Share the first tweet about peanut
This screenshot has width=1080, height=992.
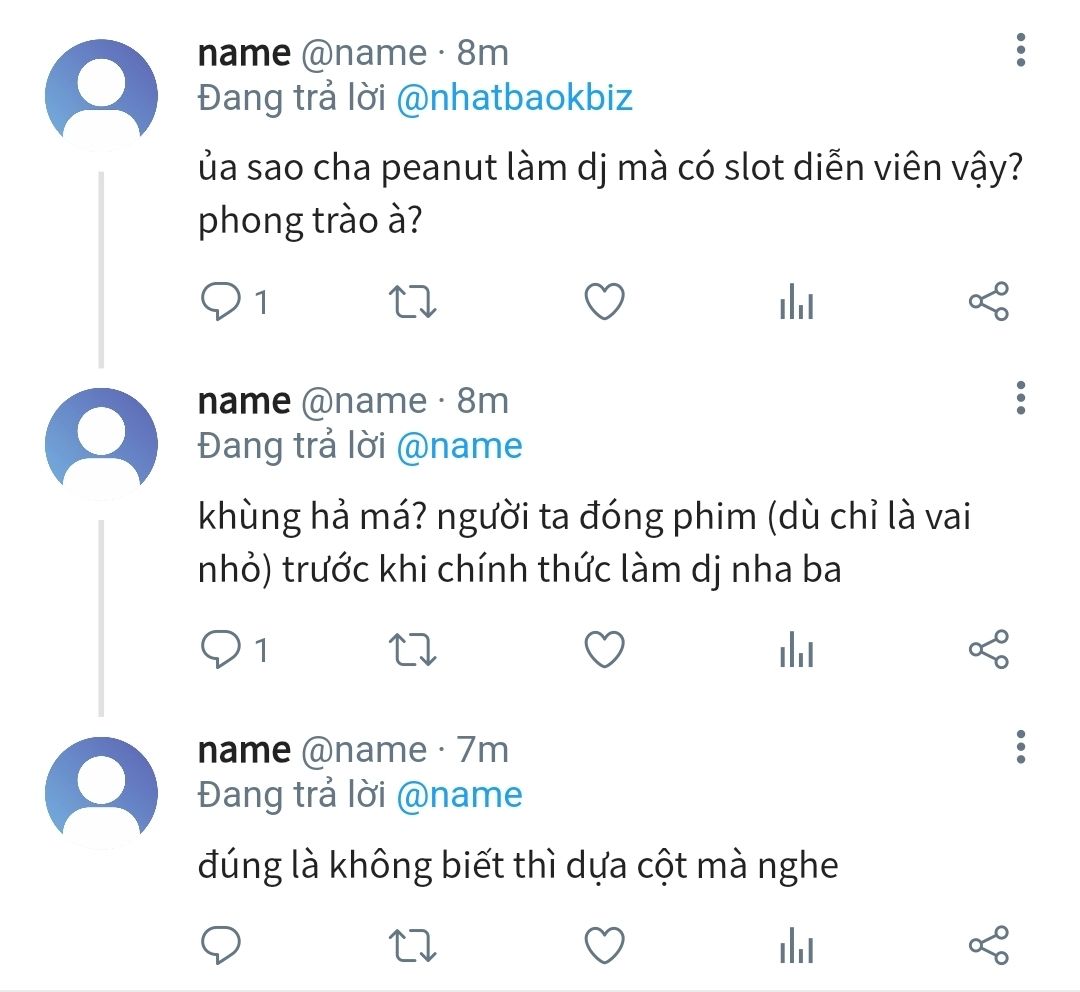[x=989, y=301]
